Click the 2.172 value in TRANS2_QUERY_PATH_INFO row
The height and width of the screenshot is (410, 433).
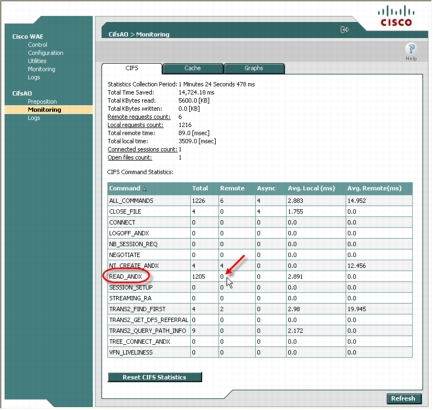tap(295, 331)
